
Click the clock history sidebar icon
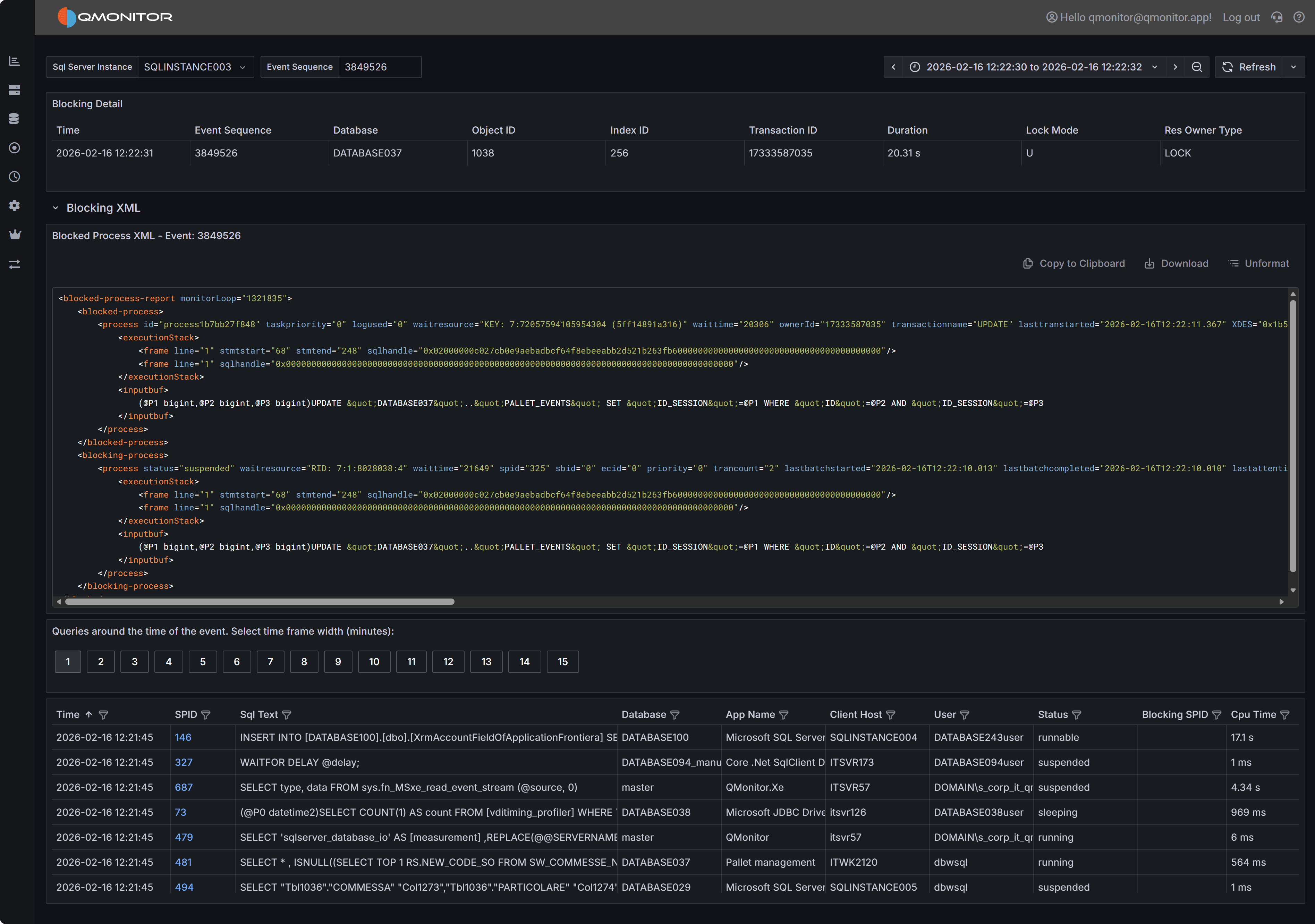pyautogui.click(x=14, y=176)
